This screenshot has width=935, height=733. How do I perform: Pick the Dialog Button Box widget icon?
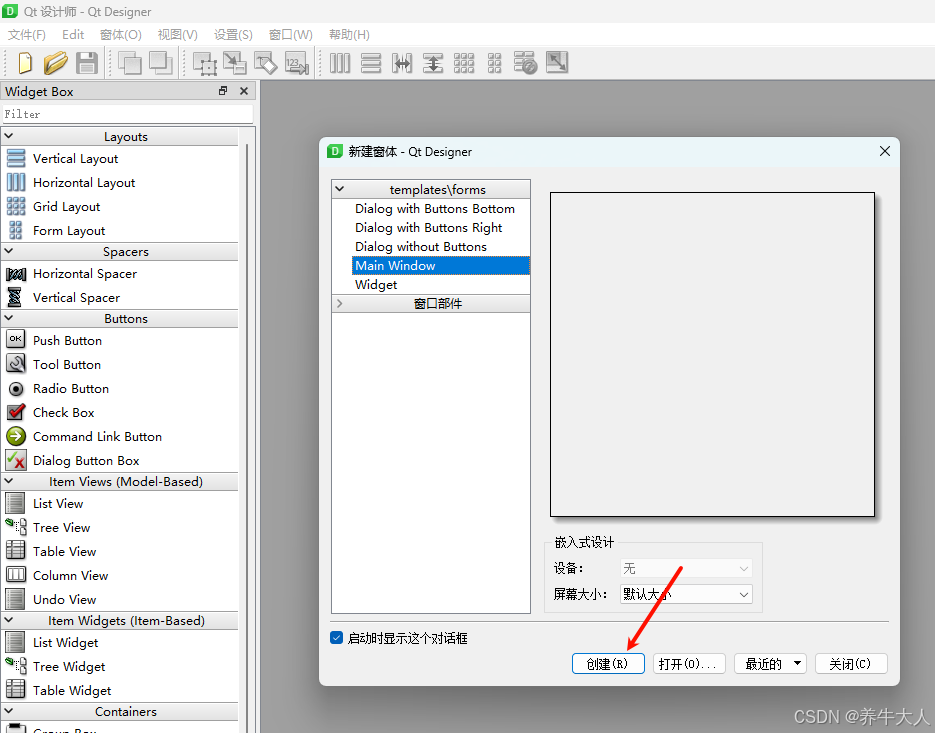click(16, 460)
